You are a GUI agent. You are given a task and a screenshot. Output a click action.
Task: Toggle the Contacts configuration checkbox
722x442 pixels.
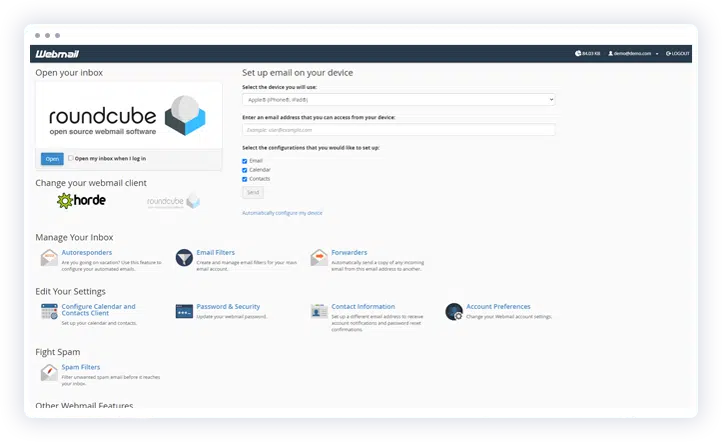pos(245,179)
